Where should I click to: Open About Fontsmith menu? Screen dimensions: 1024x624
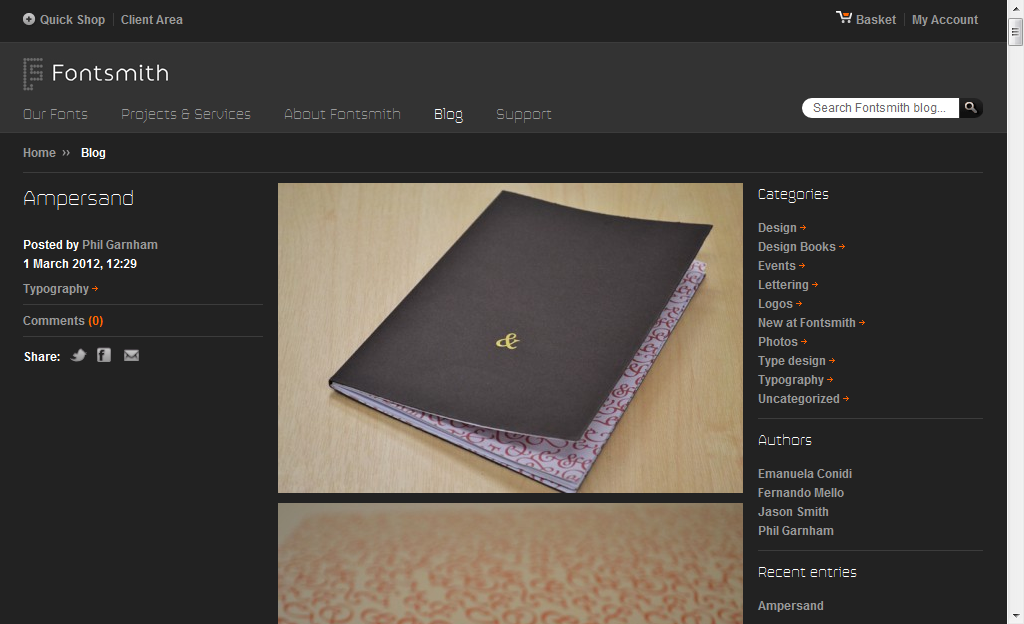(x=342, y=114)
